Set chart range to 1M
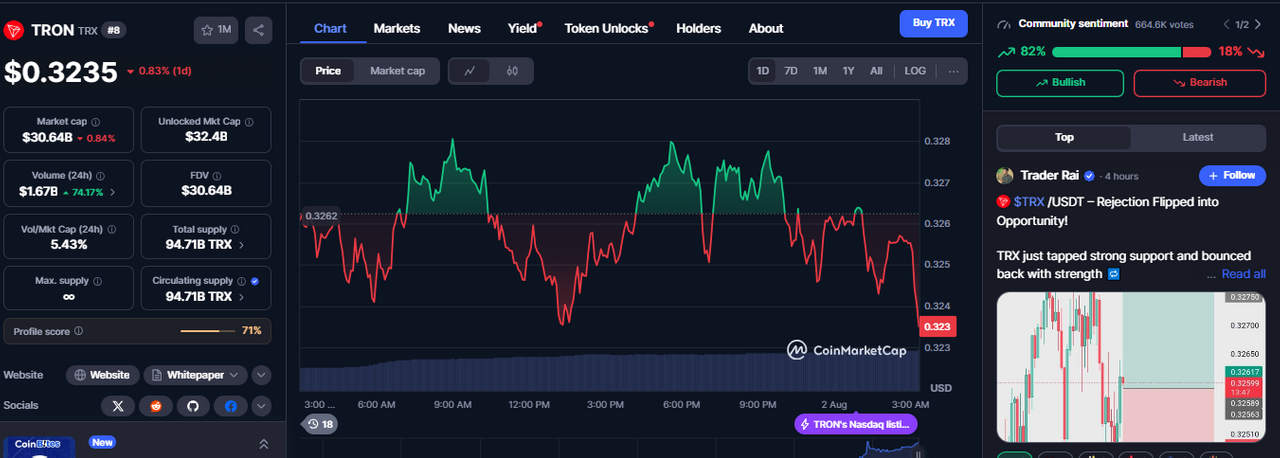Image resolution: width=1280 pixels, height=458 pixels. 820,71
